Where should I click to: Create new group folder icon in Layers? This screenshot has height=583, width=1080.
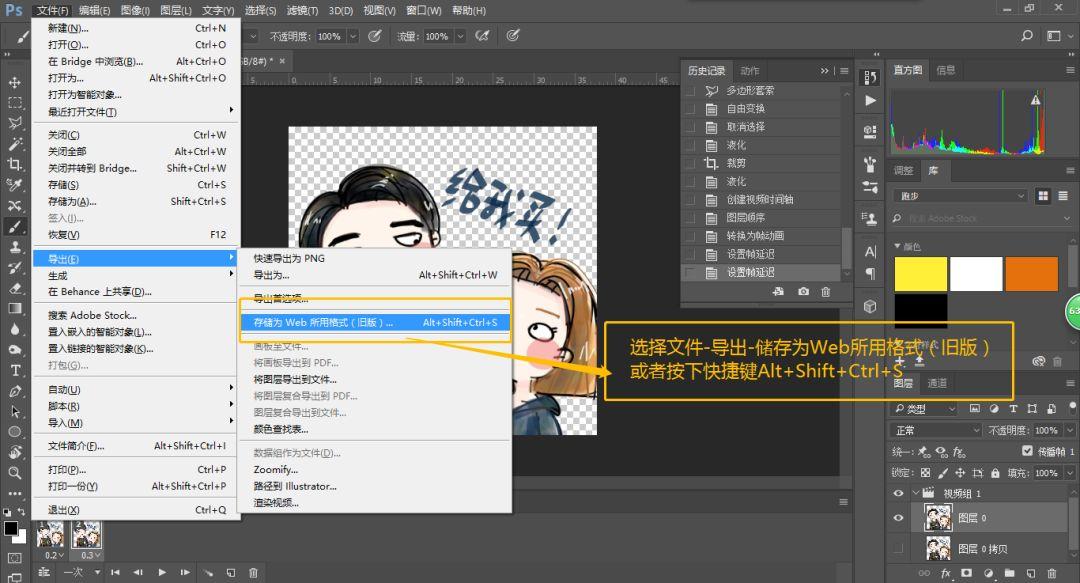[x=1009, y=573]
